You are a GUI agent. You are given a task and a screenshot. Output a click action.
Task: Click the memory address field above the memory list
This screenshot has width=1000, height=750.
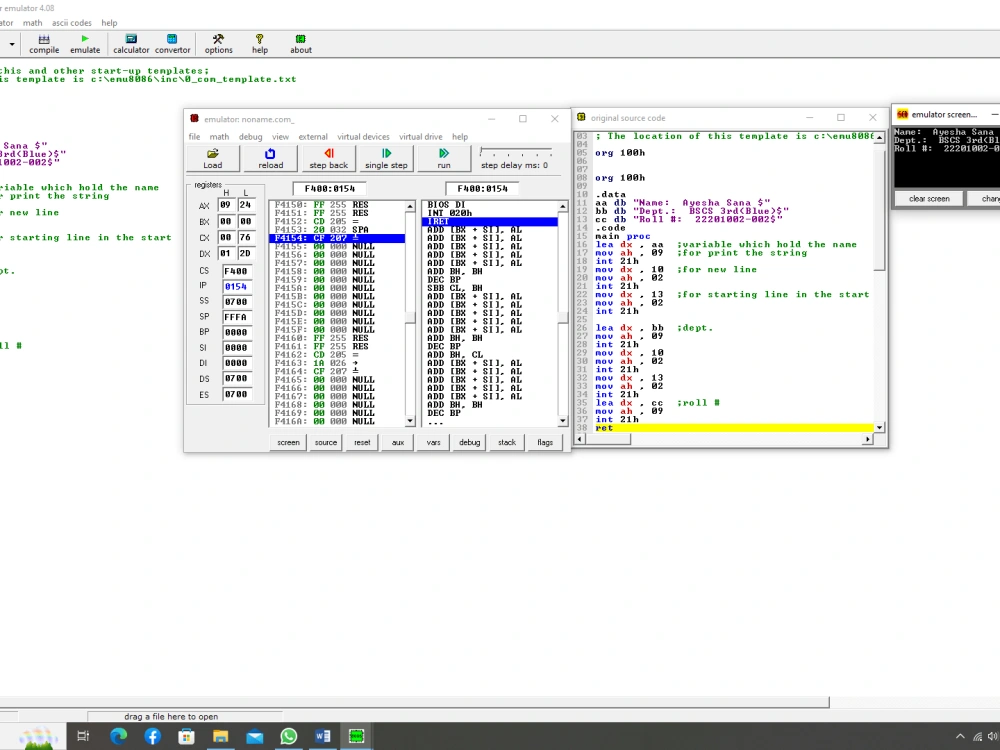click(x=329, y=188)
